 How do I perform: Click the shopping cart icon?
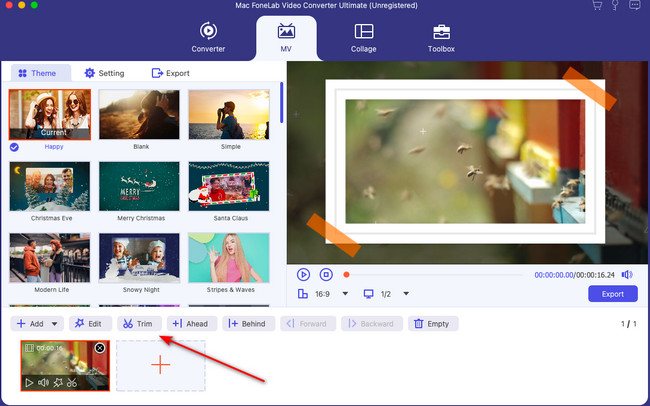(597, 5)
